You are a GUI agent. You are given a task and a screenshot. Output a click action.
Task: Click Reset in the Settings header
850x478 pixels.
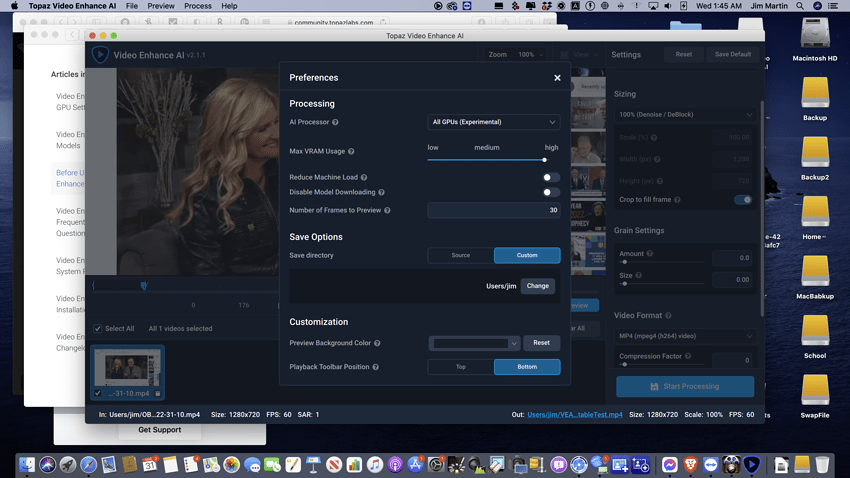684,54
